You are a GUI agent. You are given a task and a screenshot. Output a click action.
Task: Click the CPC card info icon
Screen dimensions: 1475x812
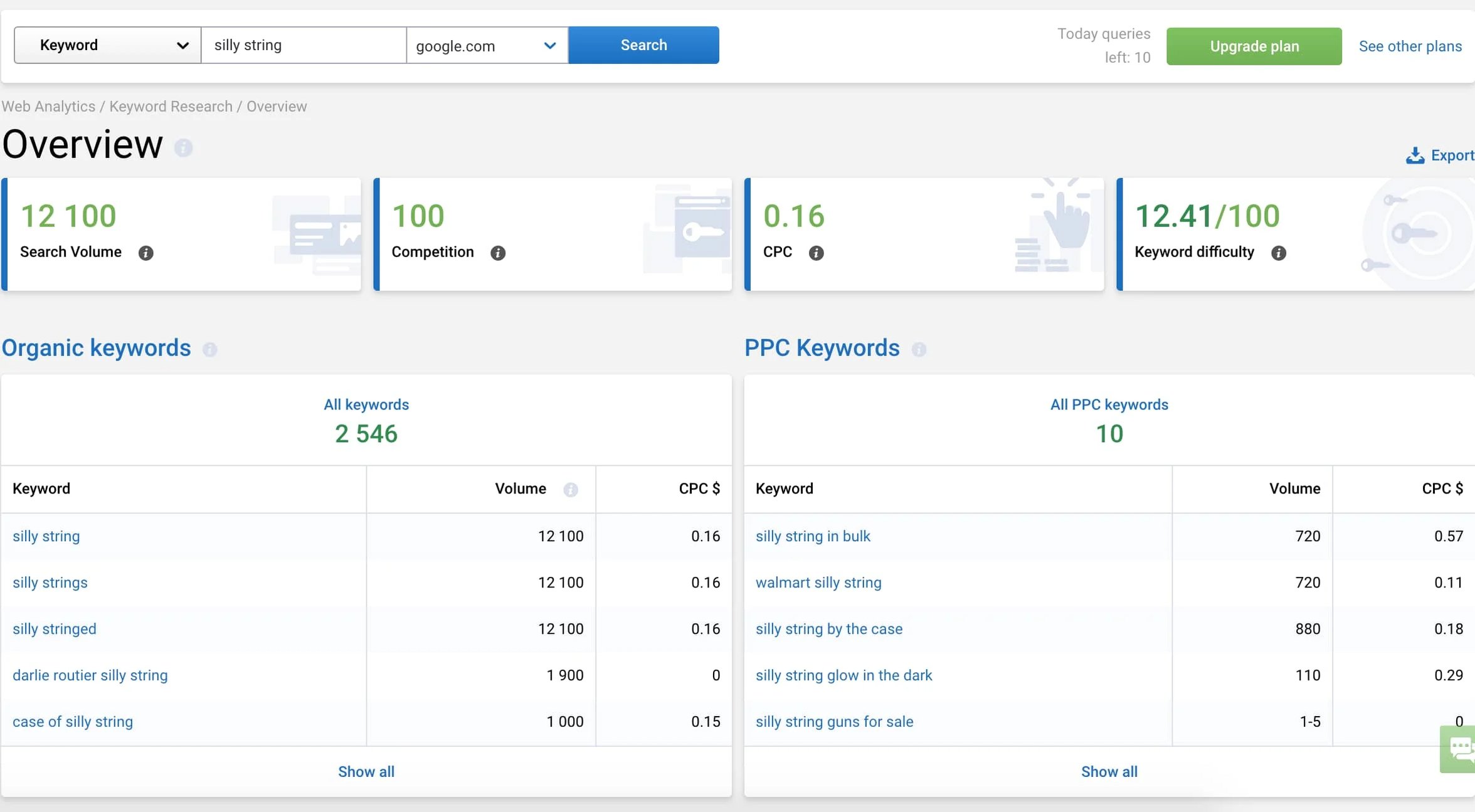pos(816,253)
